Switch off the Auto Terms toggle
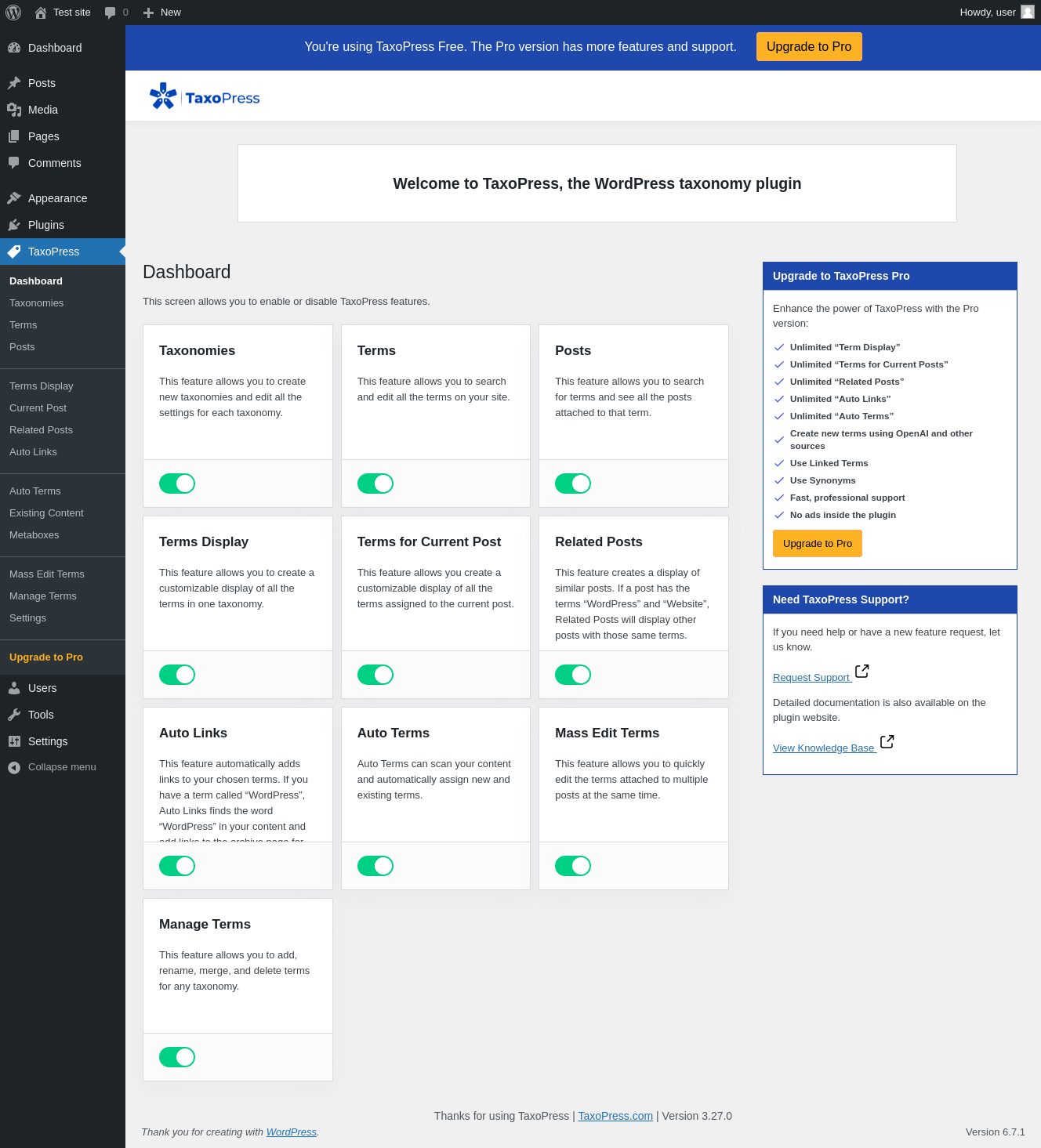The image size is (1041, 1148). point(375,866)
